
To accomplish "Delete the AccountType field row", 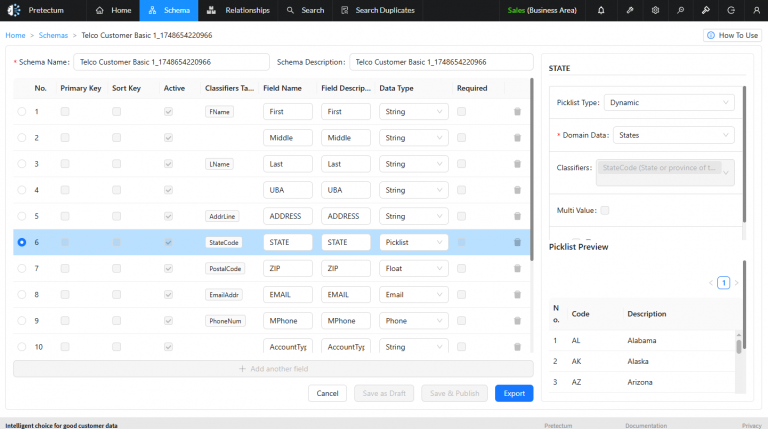I will coord(517,347).
